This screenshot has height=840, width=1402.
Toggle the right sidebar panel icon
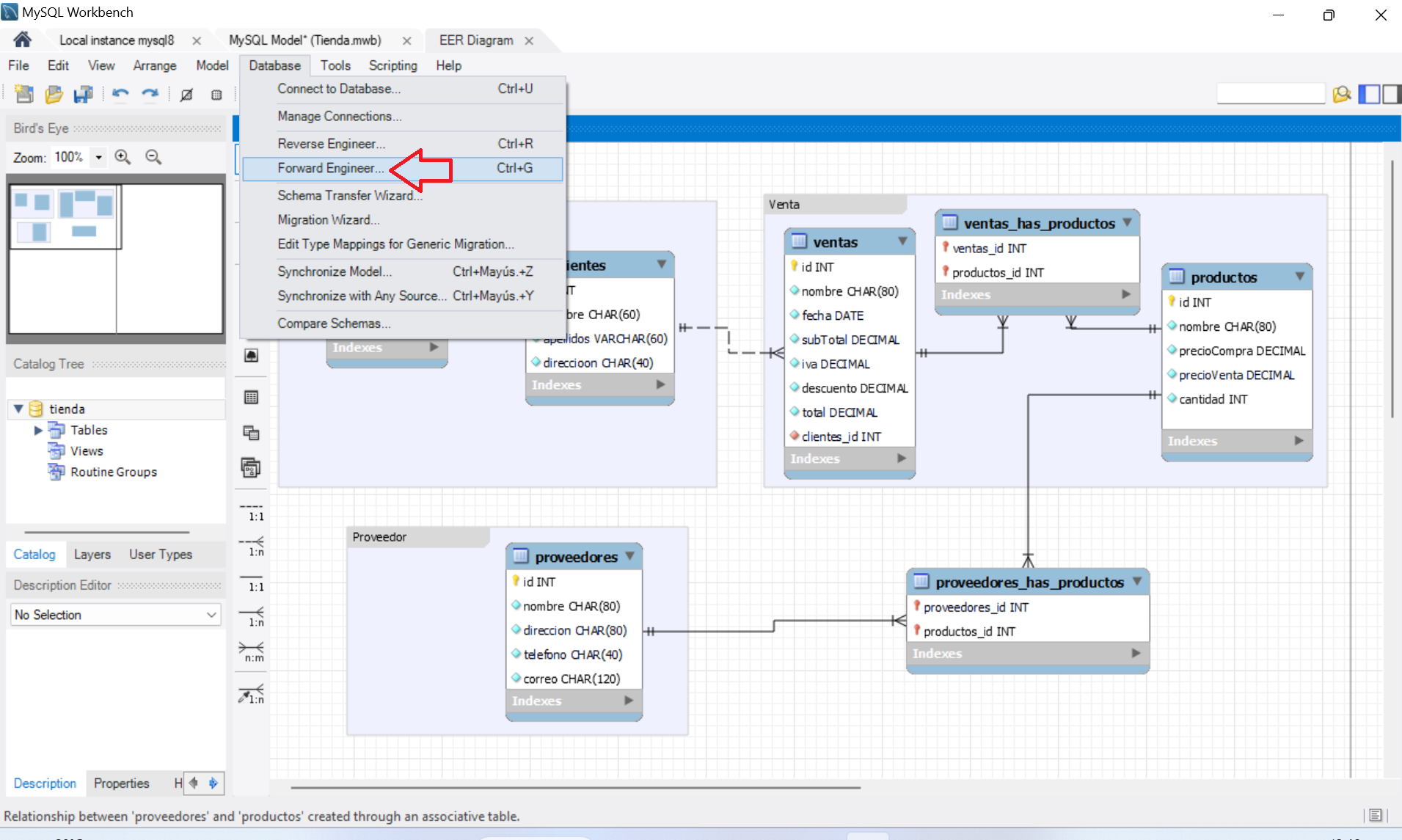coord(1392,94)
